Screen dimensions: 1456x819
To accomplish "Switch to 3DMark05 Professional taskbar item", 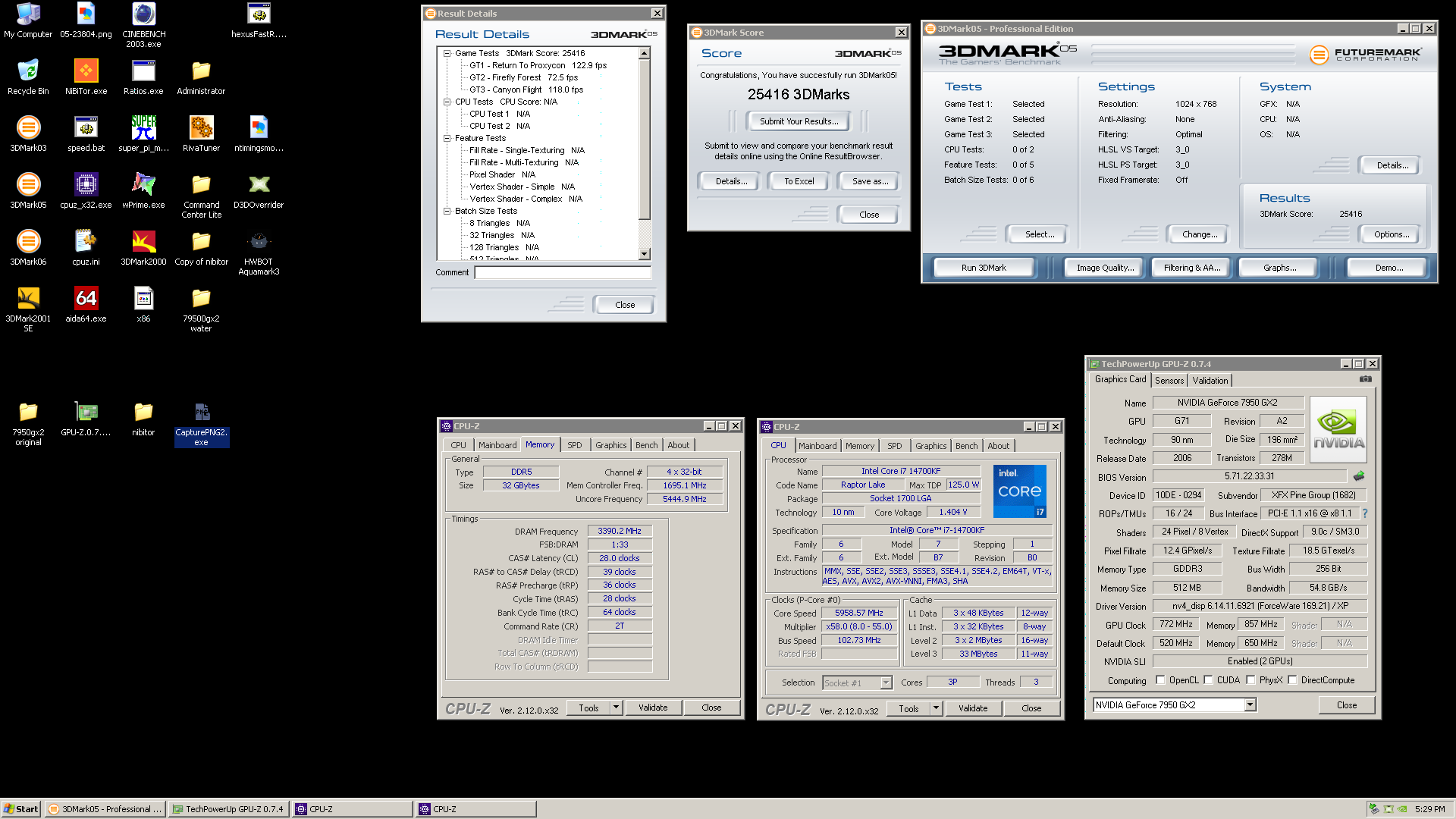I will 105,809.
